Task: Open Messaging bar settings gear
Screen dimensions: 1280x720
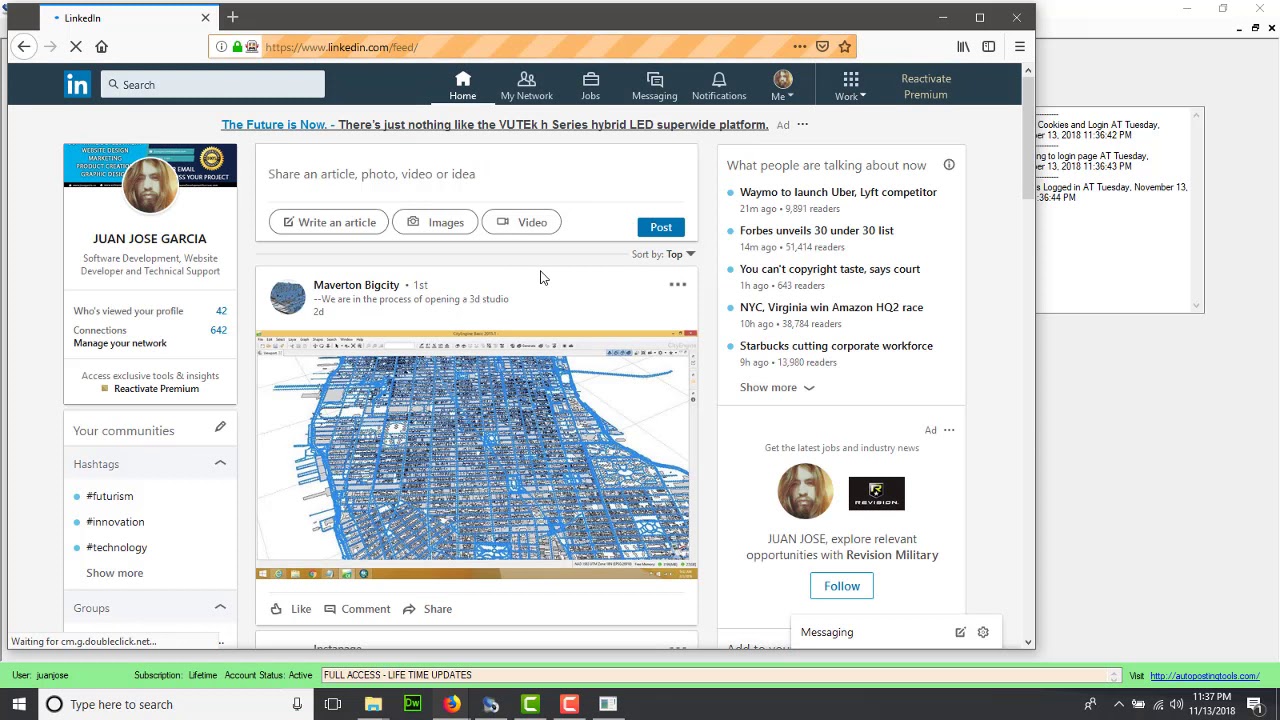Action: [983, 632]
